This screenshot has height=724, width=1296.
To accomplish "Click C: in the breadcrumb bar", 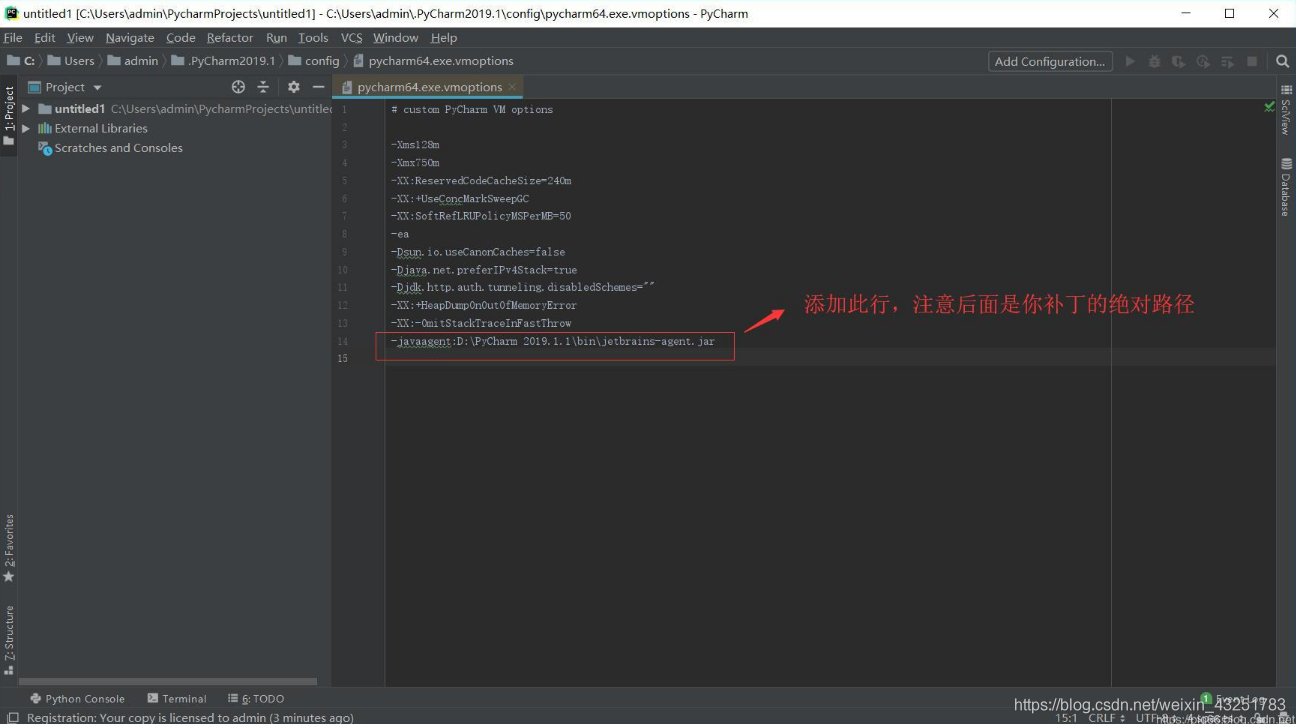I will [21, 61].
